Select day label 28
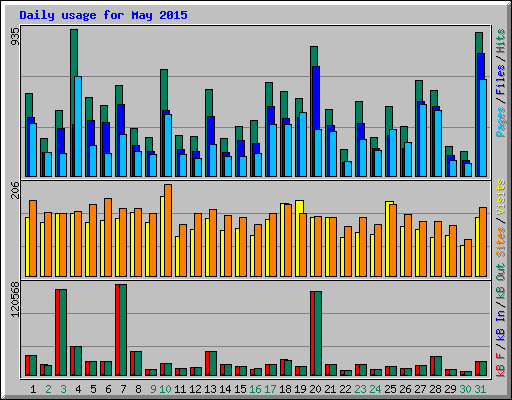Viewport: 512px width, 400px height. (435, 389)
